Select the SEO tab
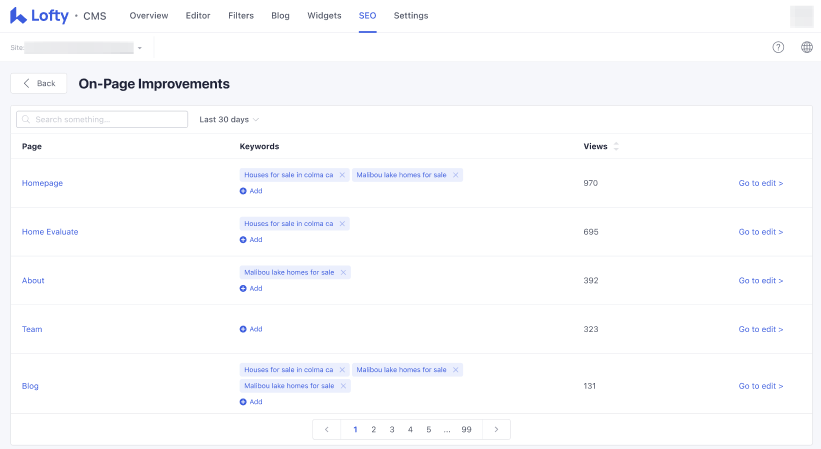This screenshot has height=449, width=821. click(367, 16)
